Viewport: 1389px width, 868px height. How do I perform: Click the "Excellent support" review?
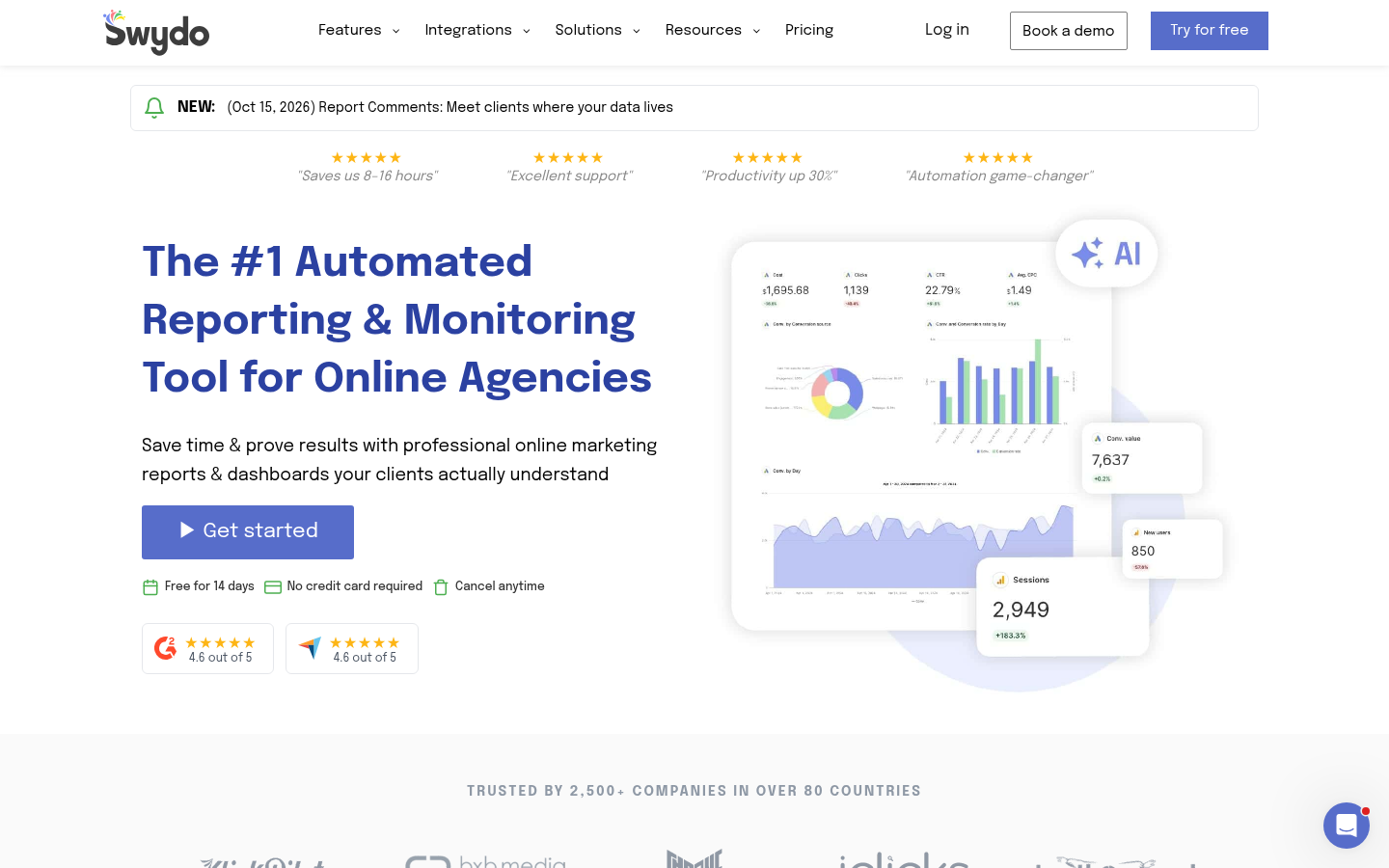pos(569,167)
